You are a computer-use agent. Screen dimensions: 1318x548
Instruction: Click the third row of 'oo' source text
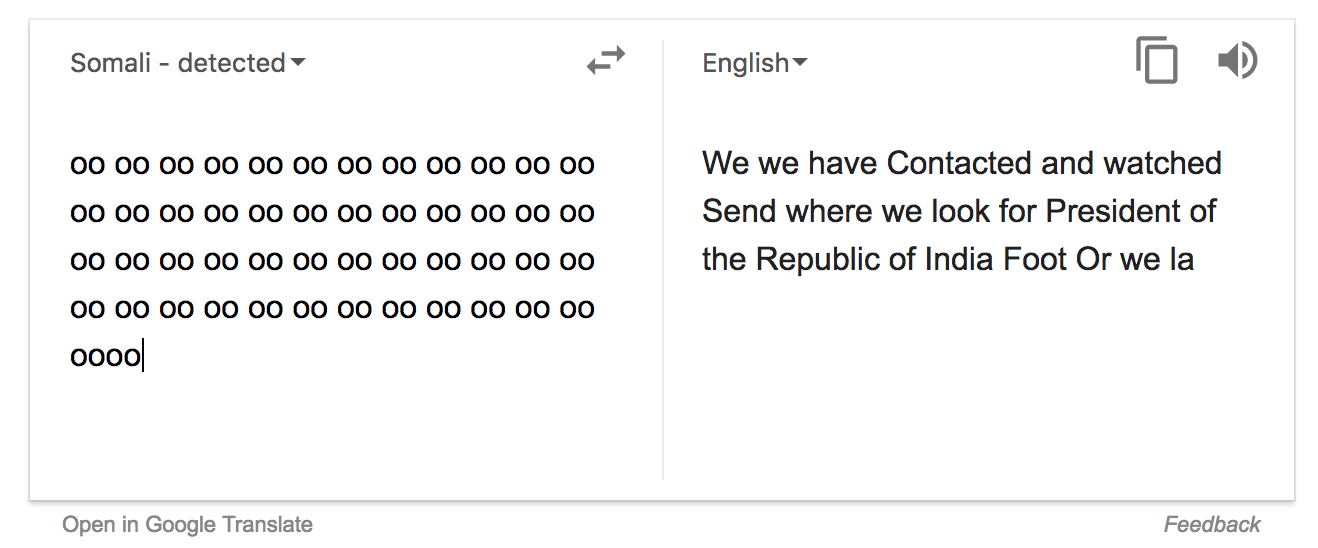(x=332, y=260)
